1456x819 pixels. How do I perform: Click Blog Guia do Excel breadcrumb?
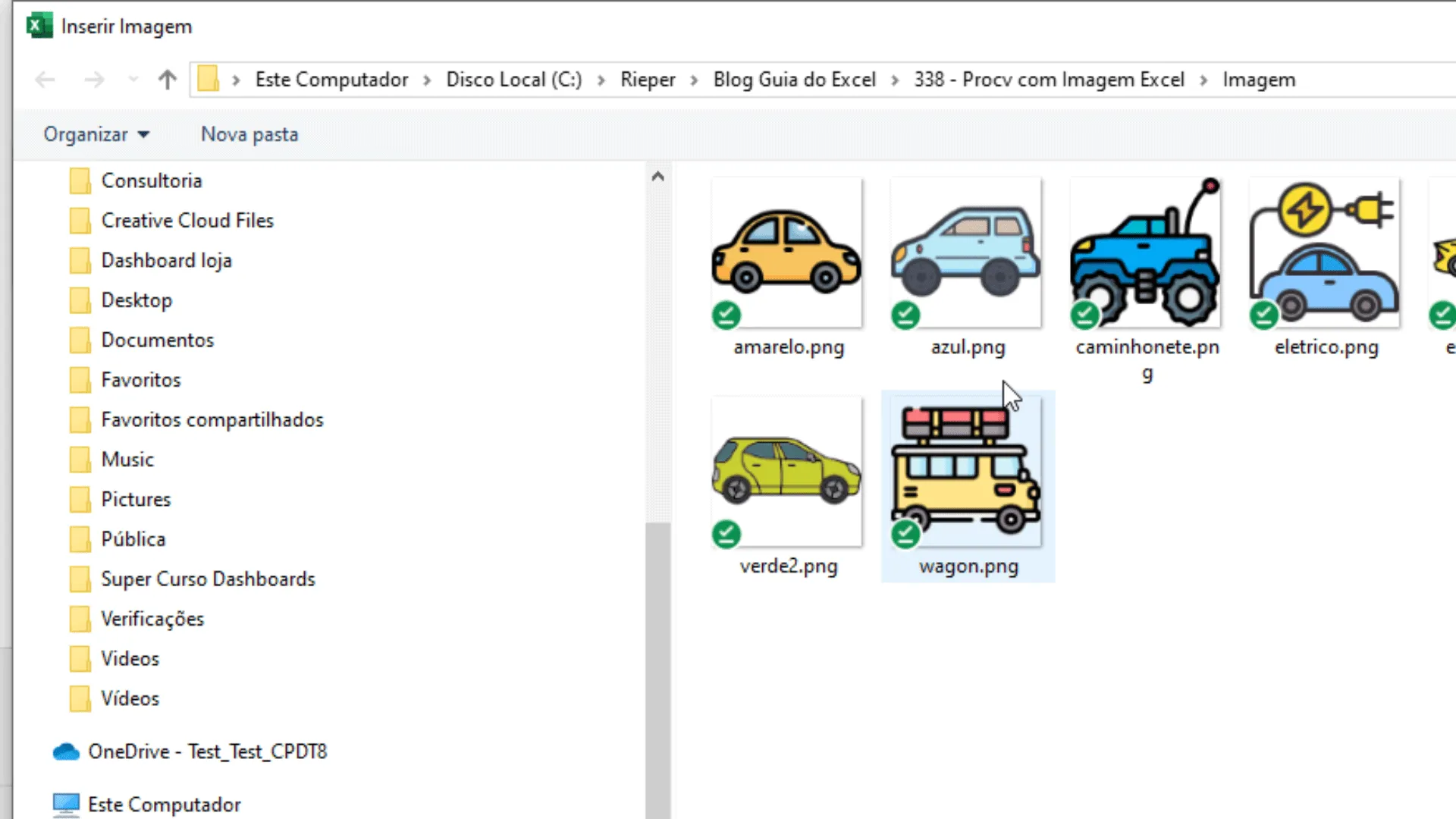[794, 80]
